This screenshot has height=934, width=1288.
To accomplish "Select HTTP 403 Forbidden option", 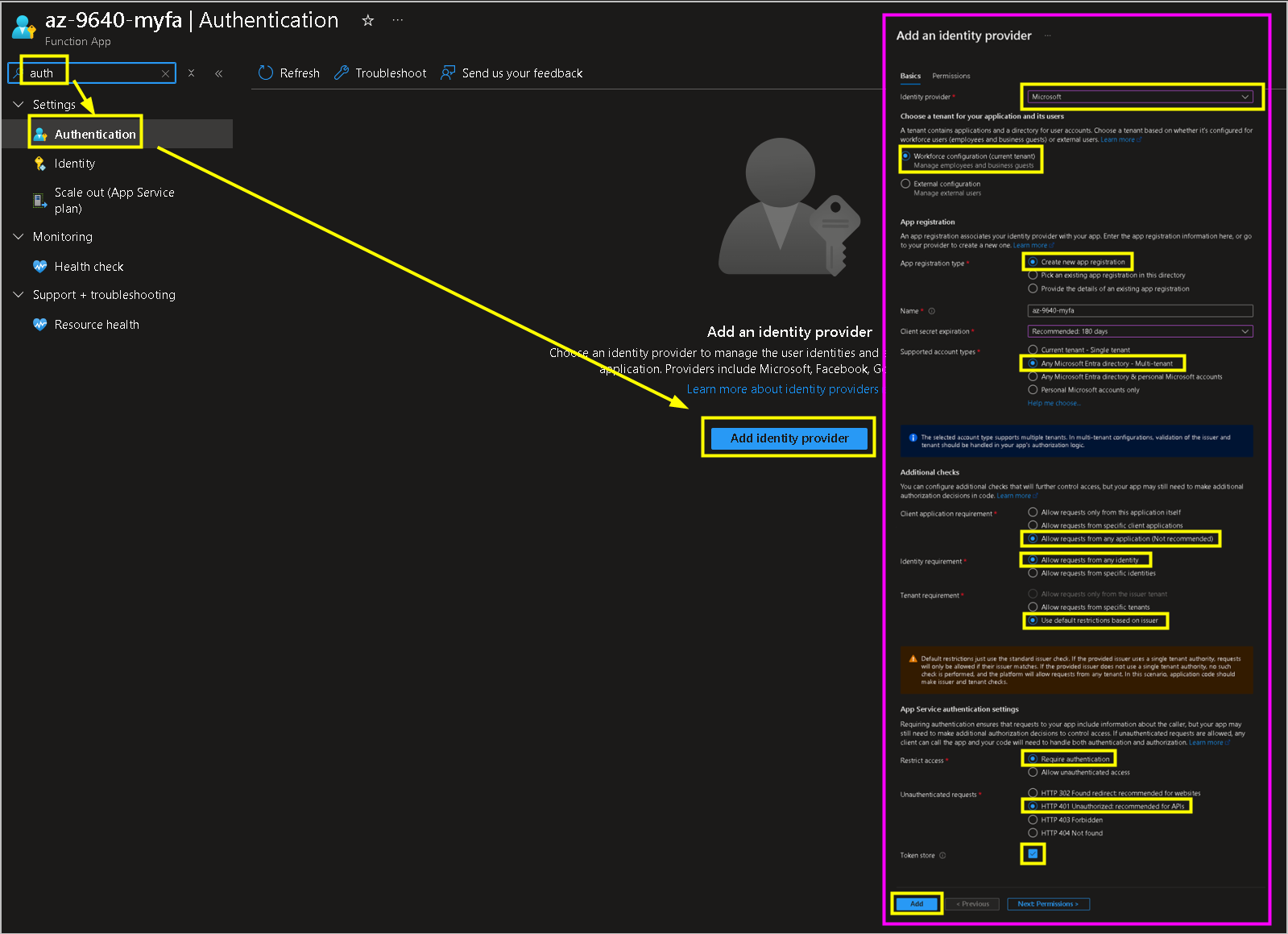I will (x=1033, y=820).
